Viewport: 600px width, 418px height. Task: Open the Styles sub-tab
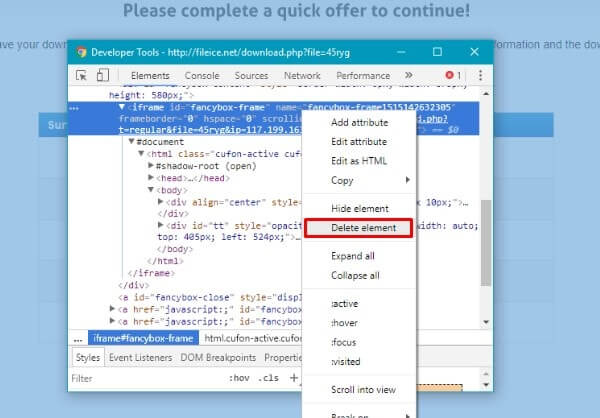tap(88, 358)
